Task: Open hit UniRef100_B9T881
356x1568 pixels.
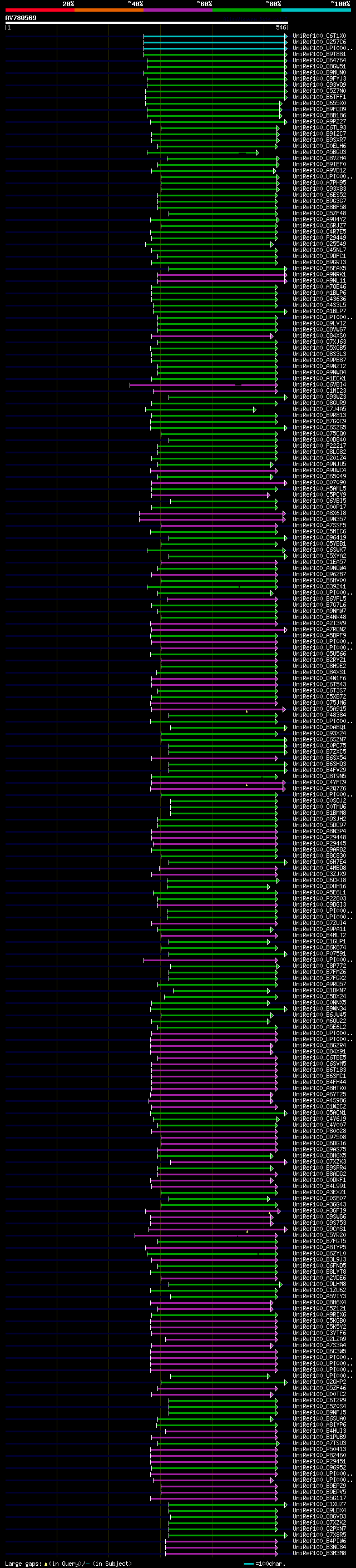Action: pyautogui.click(x=319, y=54)
